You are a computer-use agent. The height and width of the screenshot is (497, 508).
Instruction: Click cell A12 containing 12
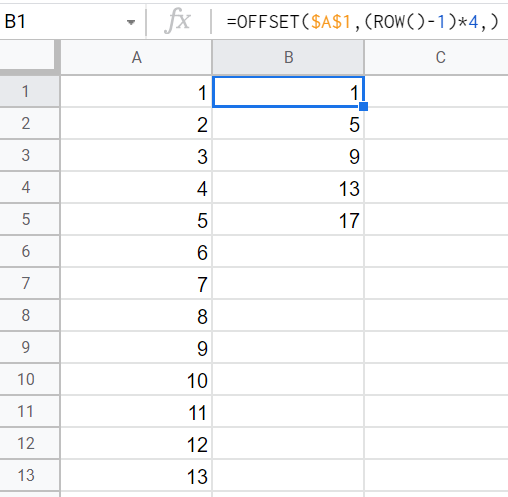(136, 443)
